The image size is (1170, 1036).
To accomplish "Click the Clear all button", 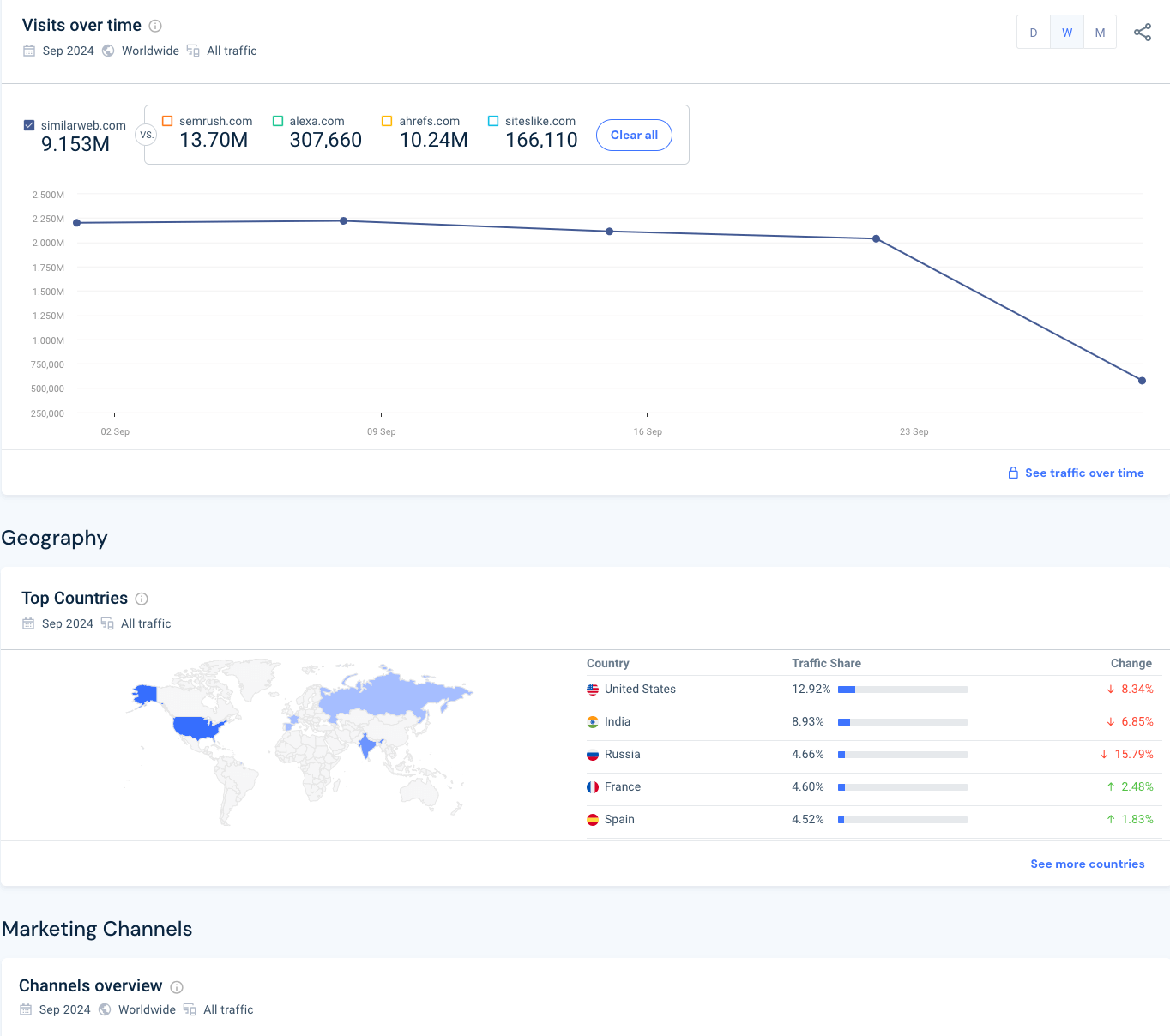I will coord(634,135).
